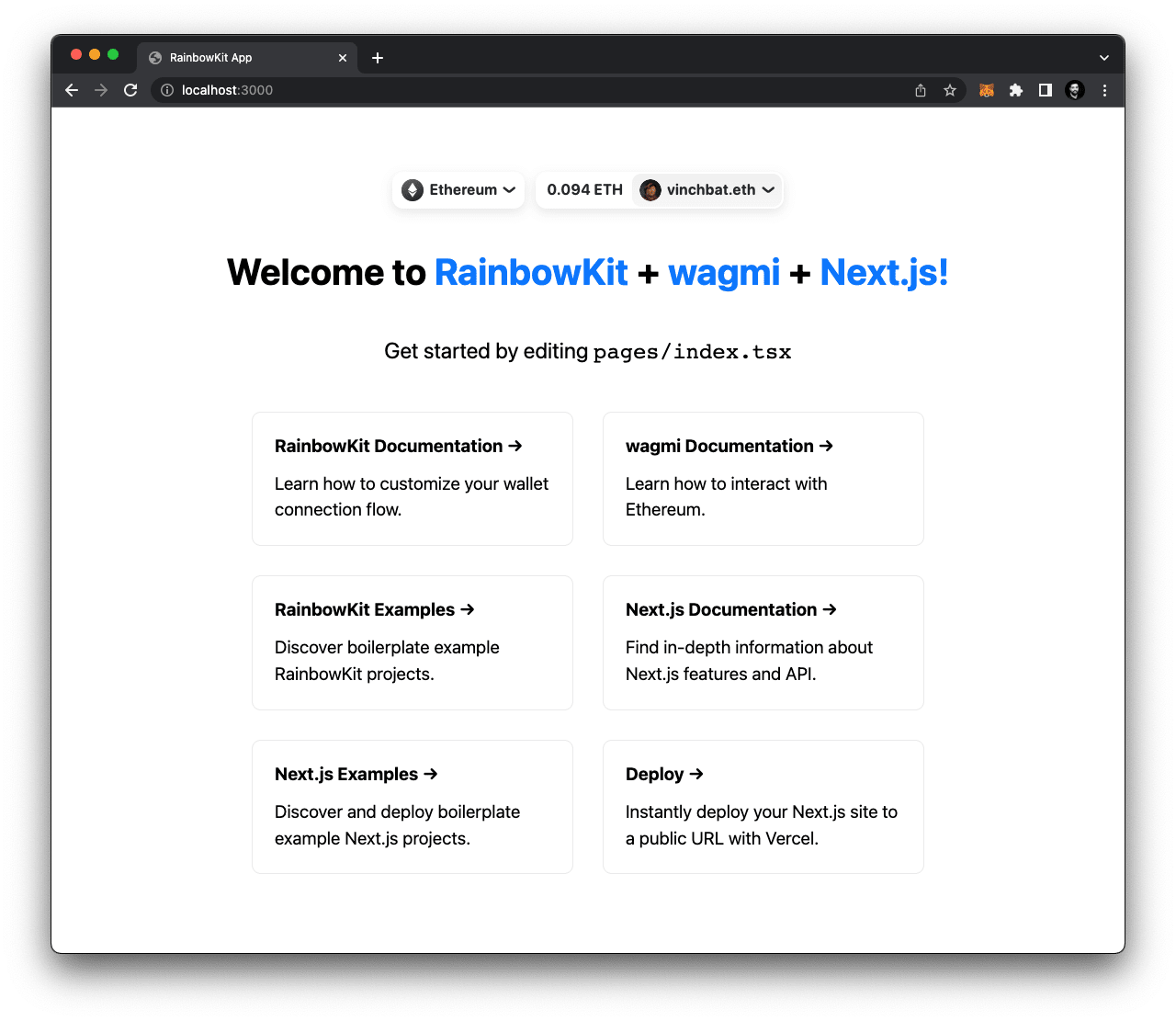
Task: Toggle the browser side panel icon
Action: click(1046, 90)
